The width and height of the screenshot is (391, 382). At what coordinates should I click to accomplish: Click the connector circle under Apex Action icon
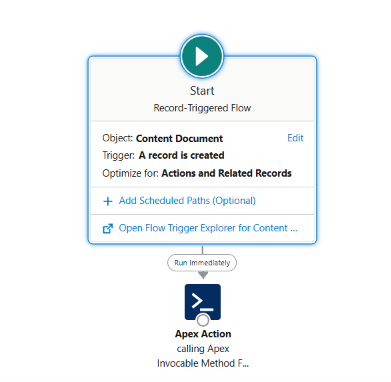pyautogui.click(x=203, y=320)
